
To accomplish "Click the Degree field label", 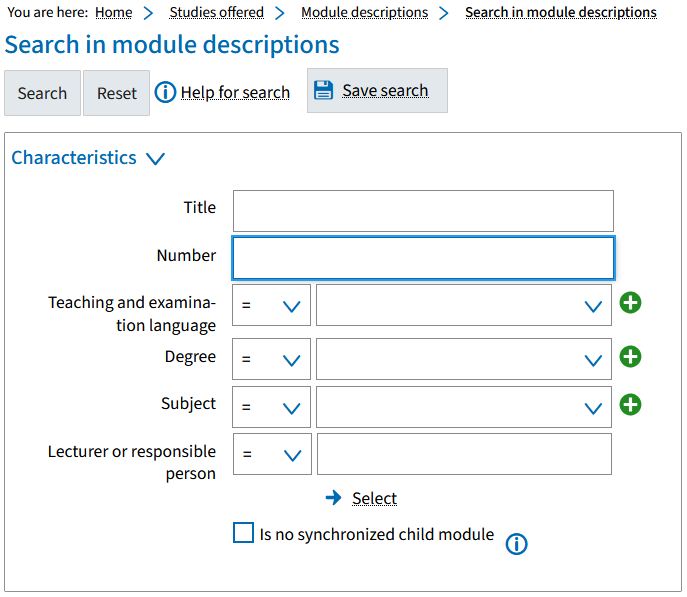I will click(190, 357).
